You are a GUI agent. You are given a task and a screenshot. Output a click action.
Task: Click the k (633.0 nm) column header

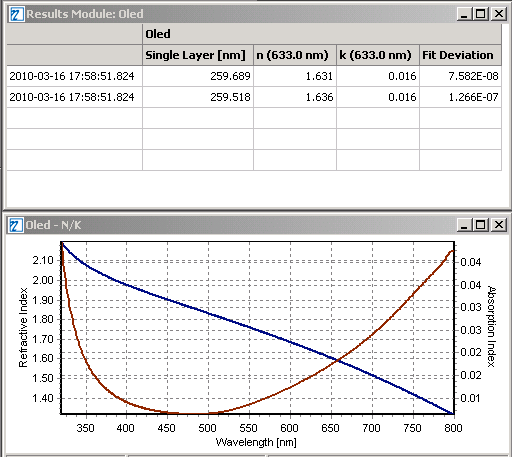click(378, 55)
